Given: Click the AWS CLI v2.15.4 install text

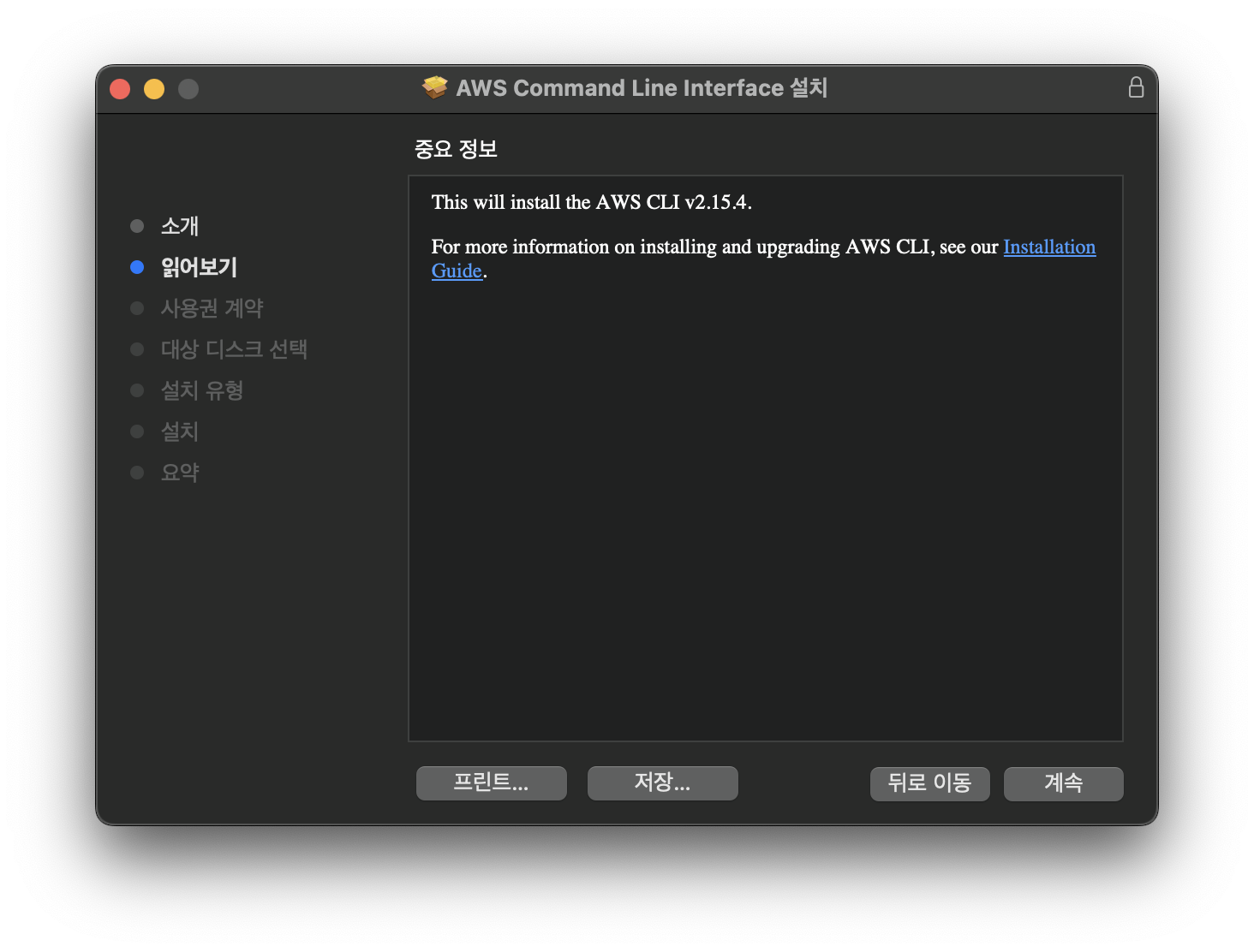Looking at the screenshot, I should [592, 202].
